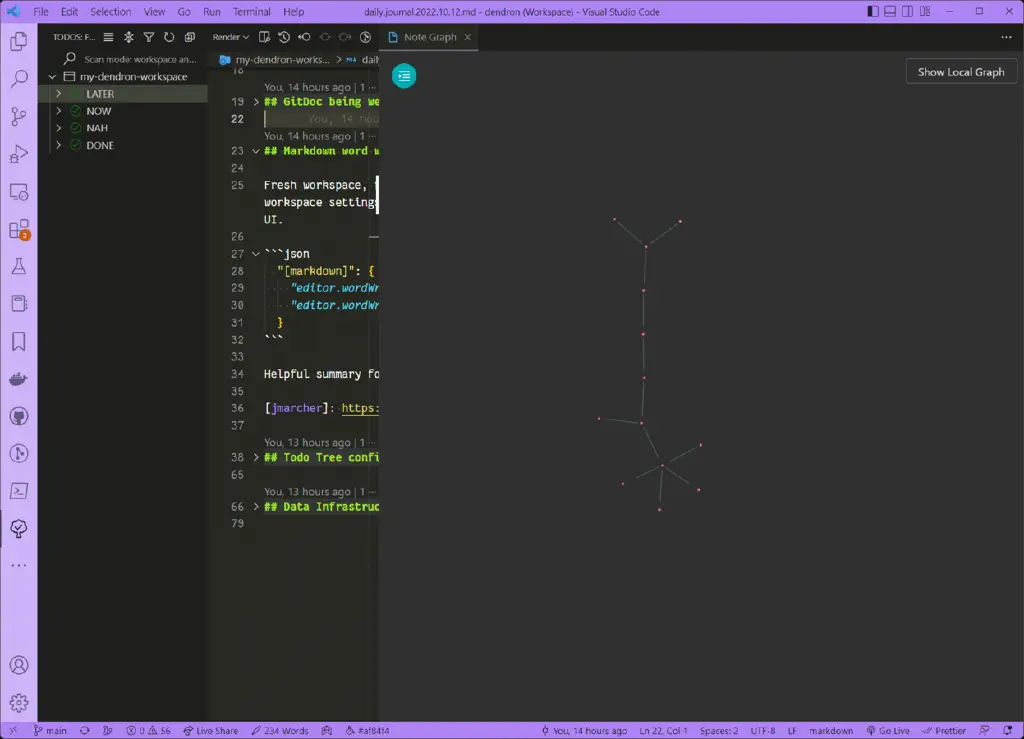The image size is (1024, 739).
Task: Click the teal graph menu button
Action: tap(404, 76)
